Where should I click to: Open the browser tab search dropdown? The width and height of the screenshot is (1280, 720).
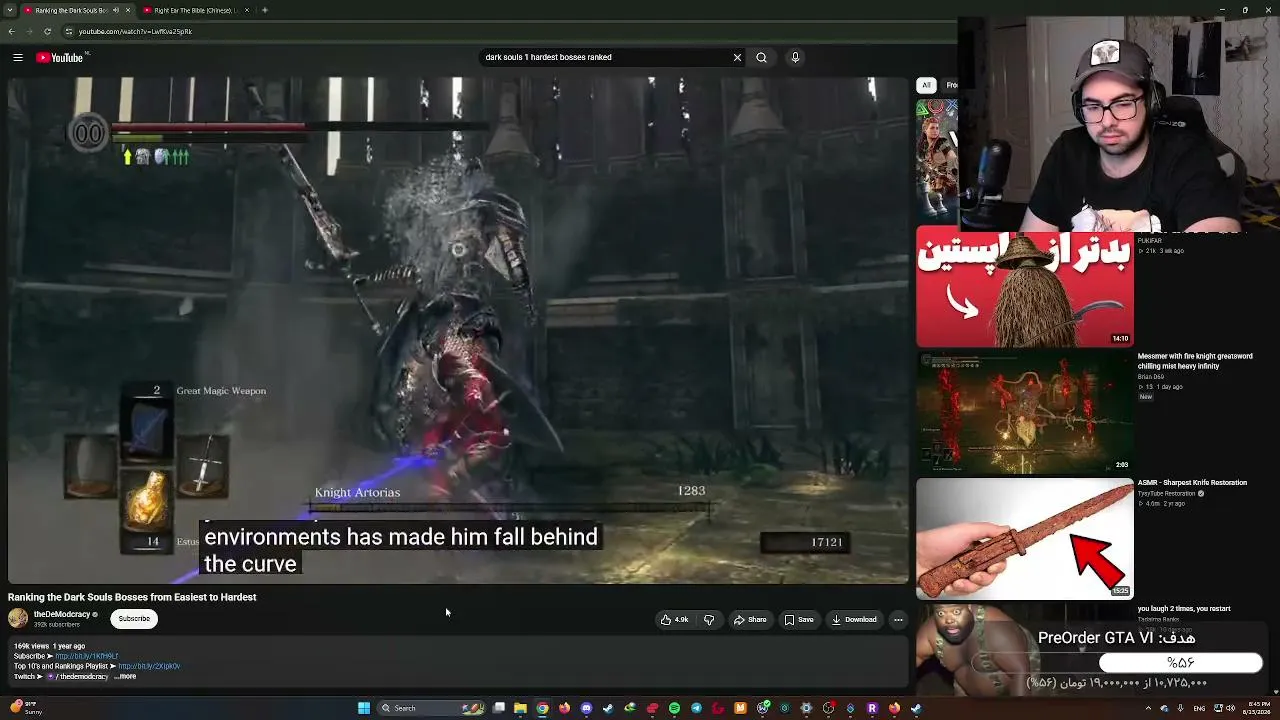pyautogui.click(x=10, y=10)
